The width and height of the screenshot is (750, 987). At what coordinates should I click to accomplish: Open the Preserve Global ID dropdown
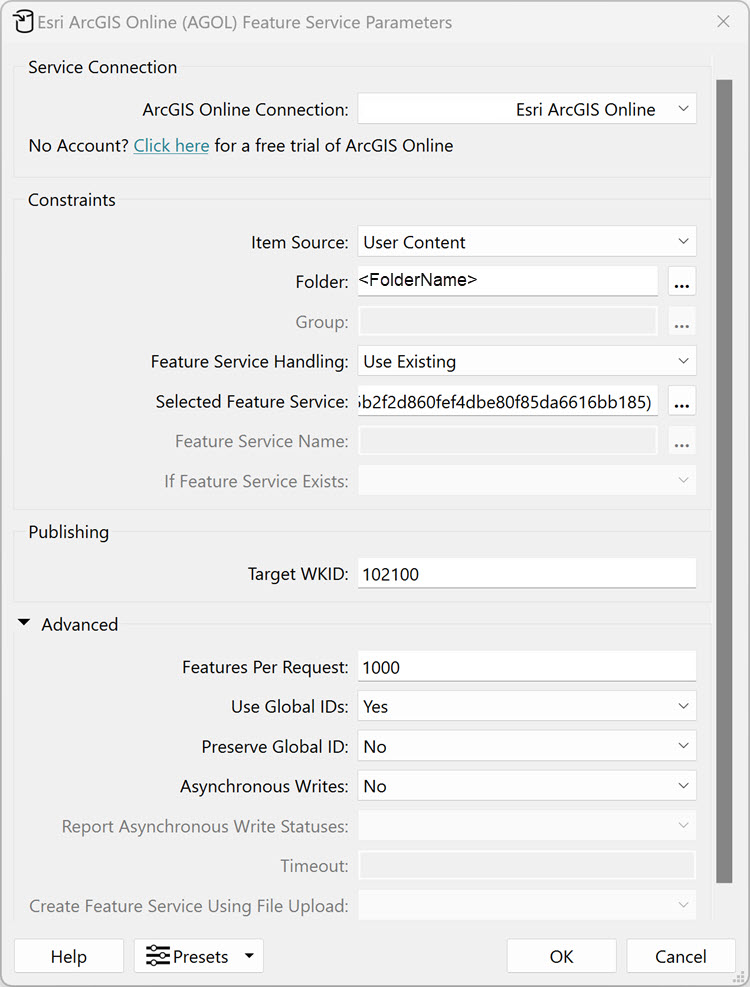pos(527,746)
